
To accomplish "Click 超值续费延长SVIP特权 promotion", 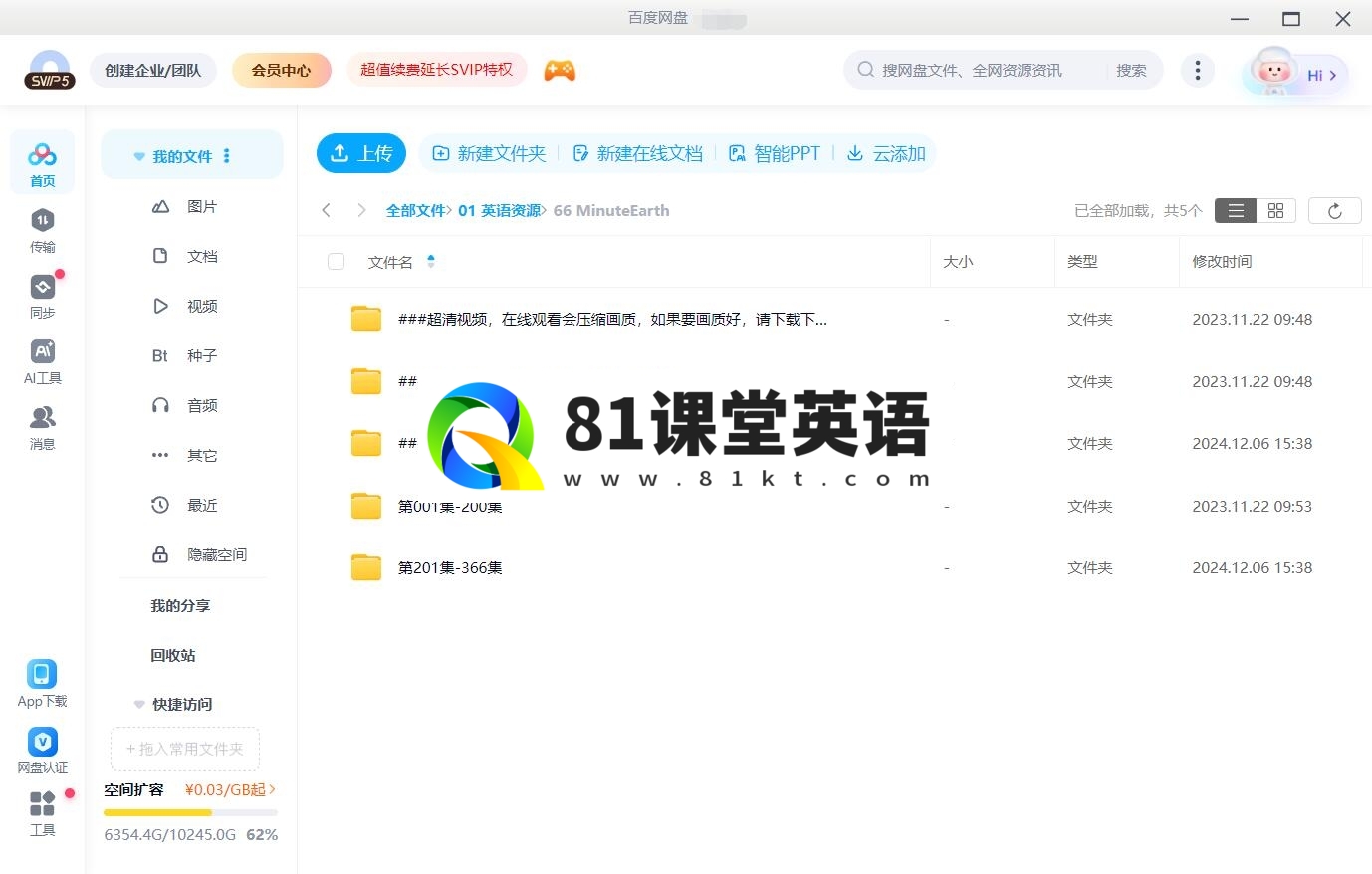I will point(436,70).
